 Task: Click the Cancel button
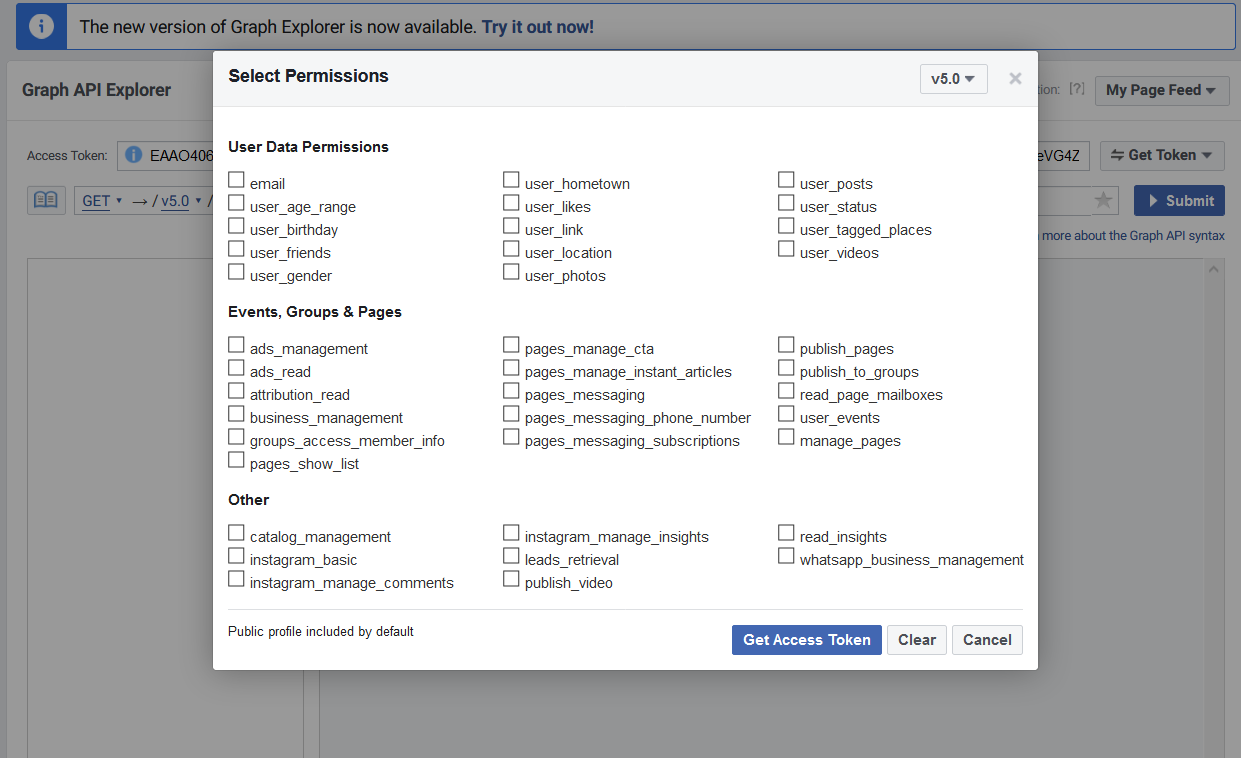coord(987,640)
